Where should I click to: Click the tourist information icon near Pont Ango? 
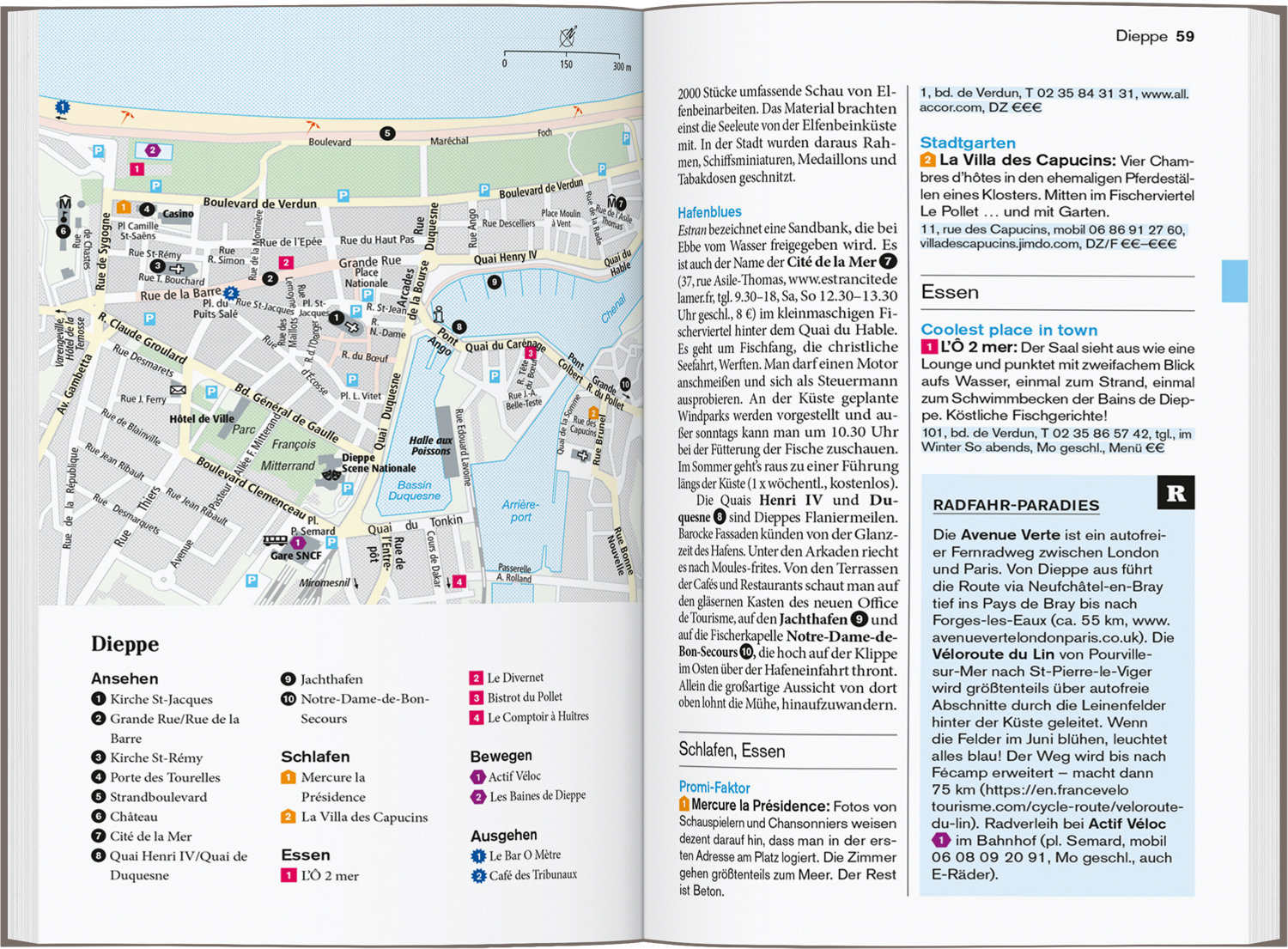tap(438, 314)
